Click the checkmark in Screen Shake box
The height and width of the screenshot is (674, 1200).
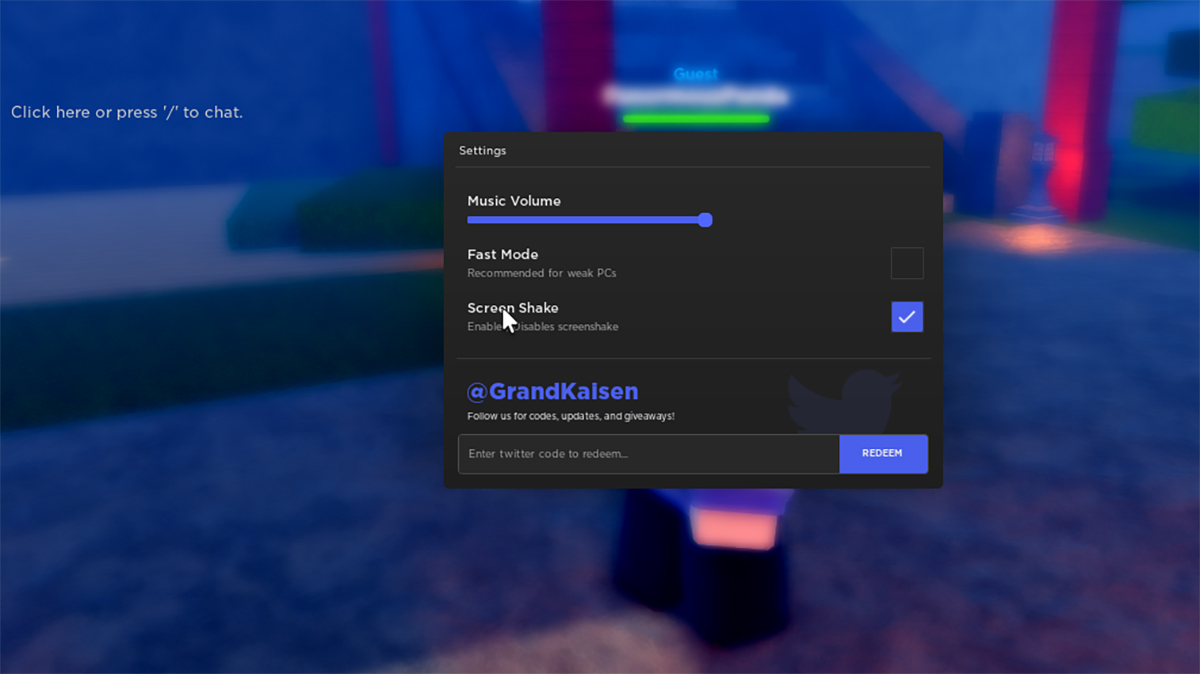907,317
